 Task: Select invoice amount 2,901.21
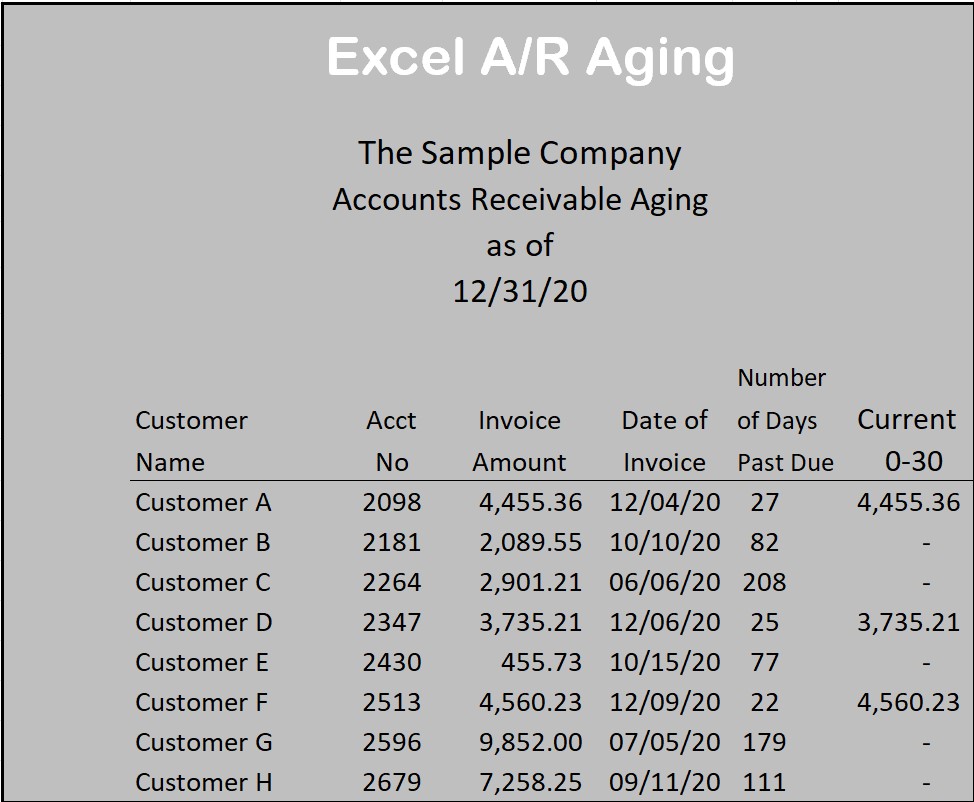point(530,582)
